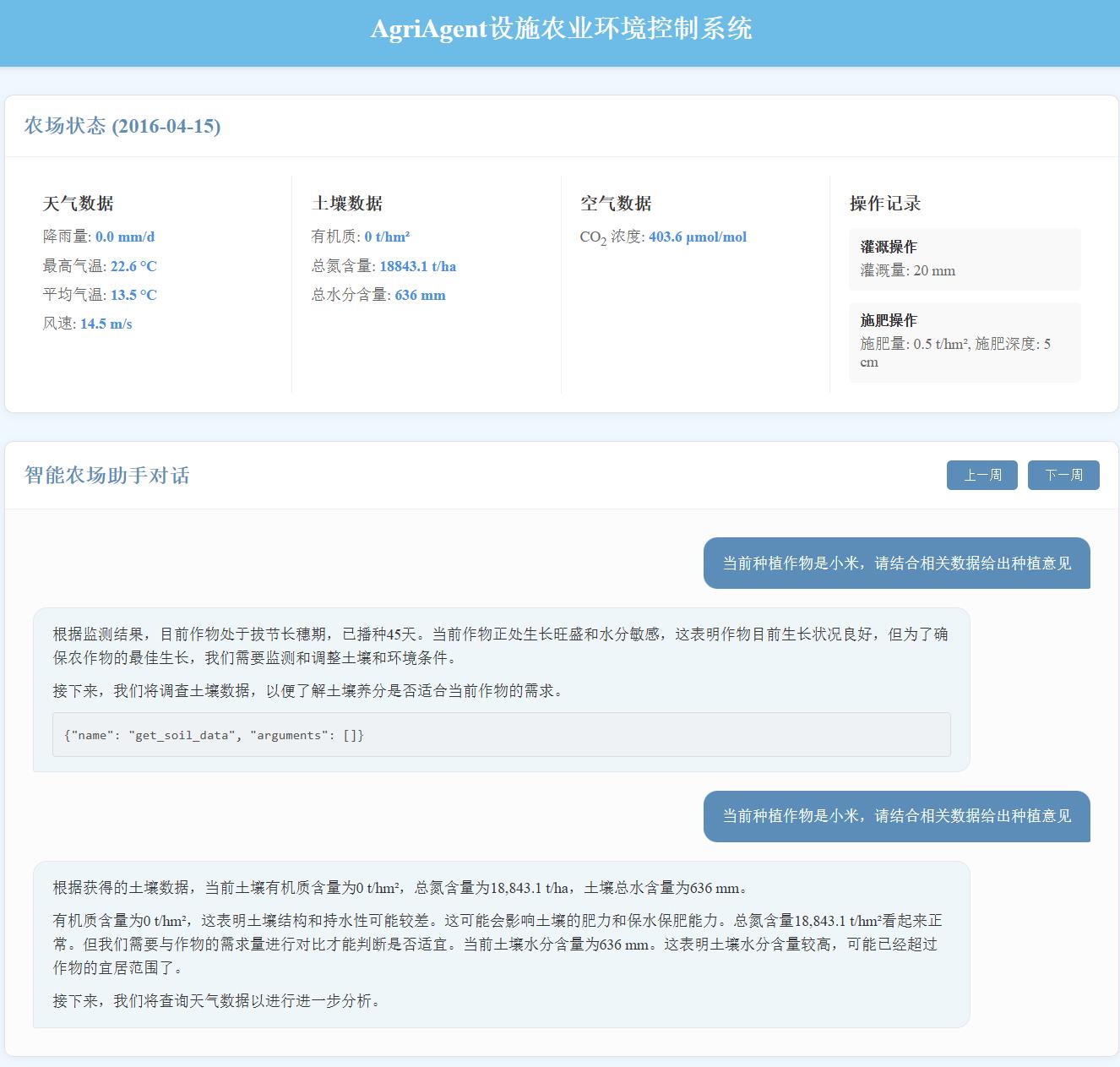Click the AgriAgent设施农业环境控制系统 page title
The image size is (1120, 1067).
pyautogui.click(x=561, y=30)
